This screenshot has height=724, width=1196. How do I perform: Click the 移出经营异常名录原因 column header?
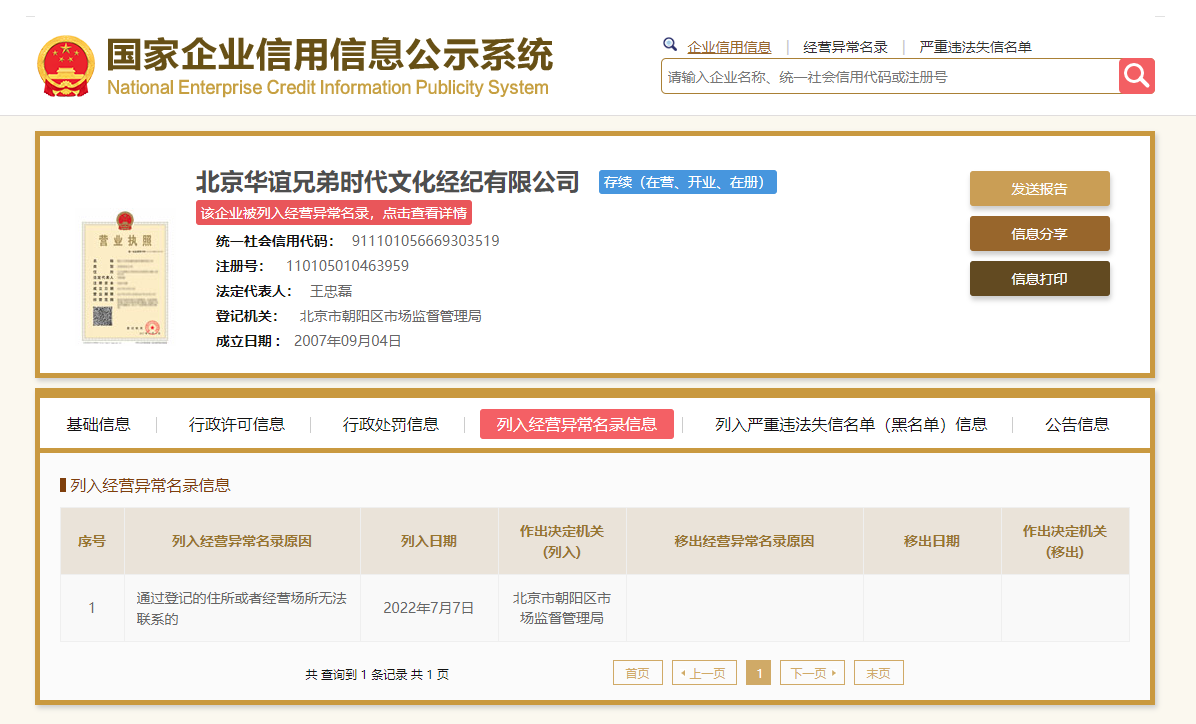pyautogui.click(x=744, y=541)
